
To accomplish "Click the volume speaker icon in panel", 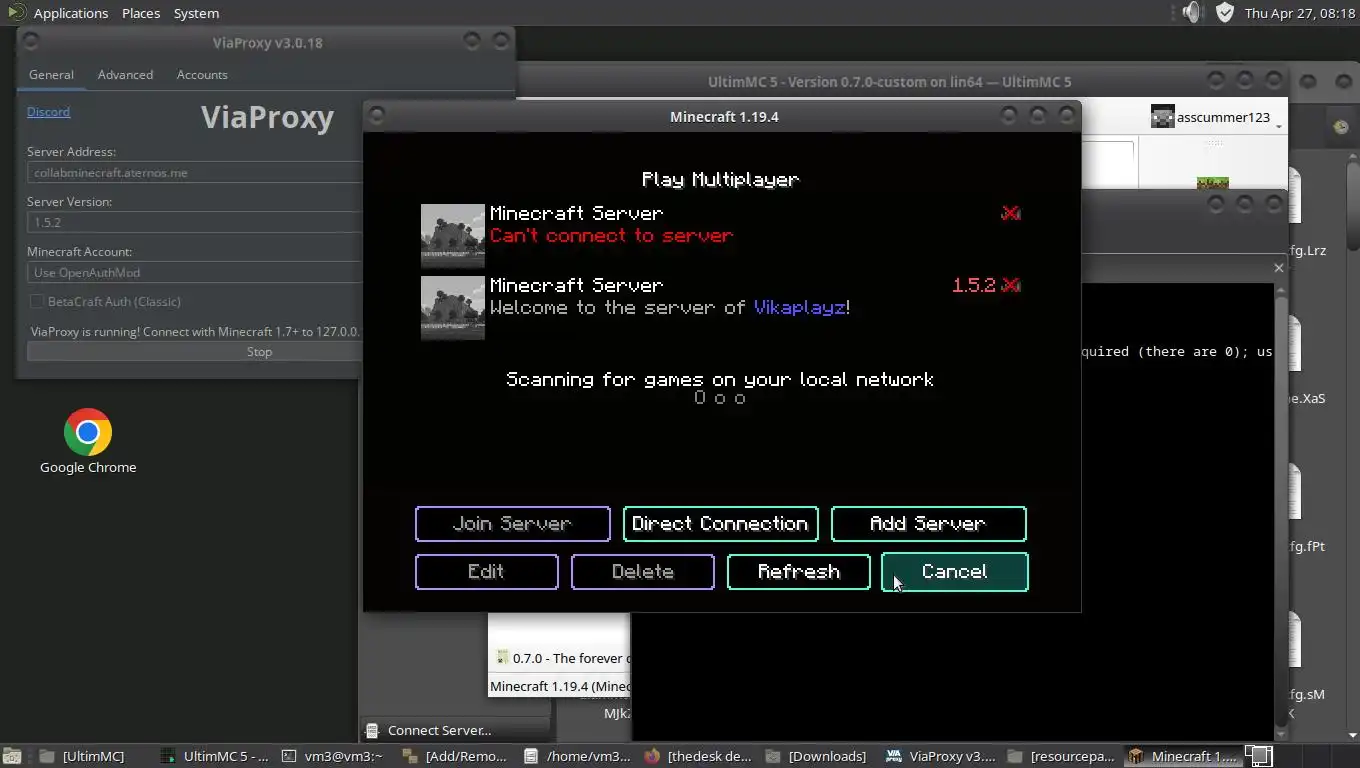I will click(1192, 12).
